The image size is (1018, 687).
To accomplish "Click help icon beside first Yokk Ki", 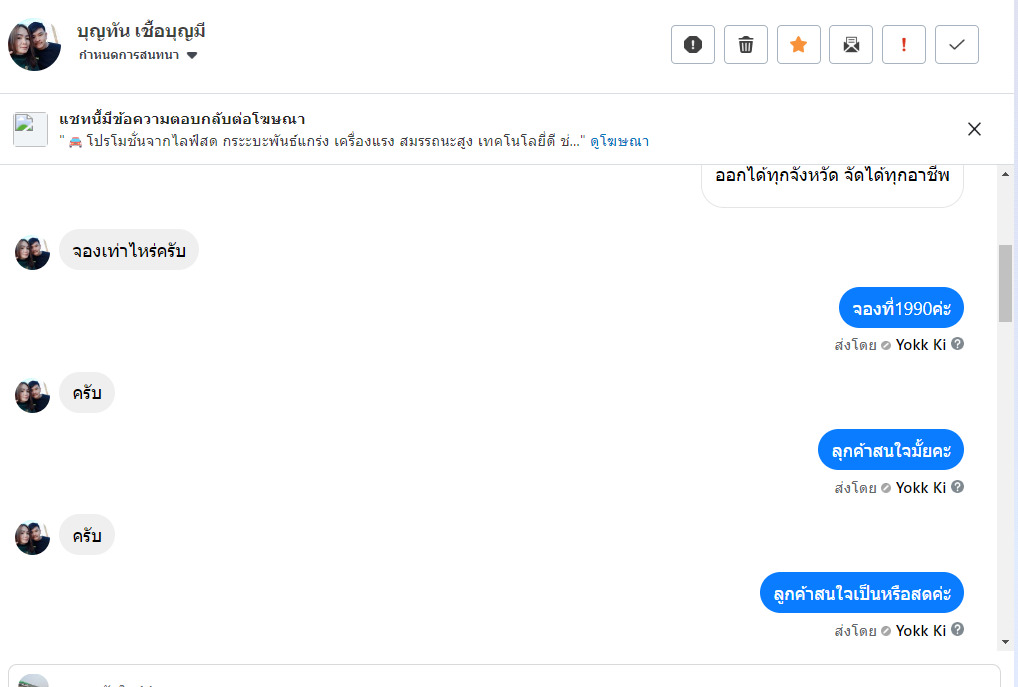I will (x=957, y=344).
